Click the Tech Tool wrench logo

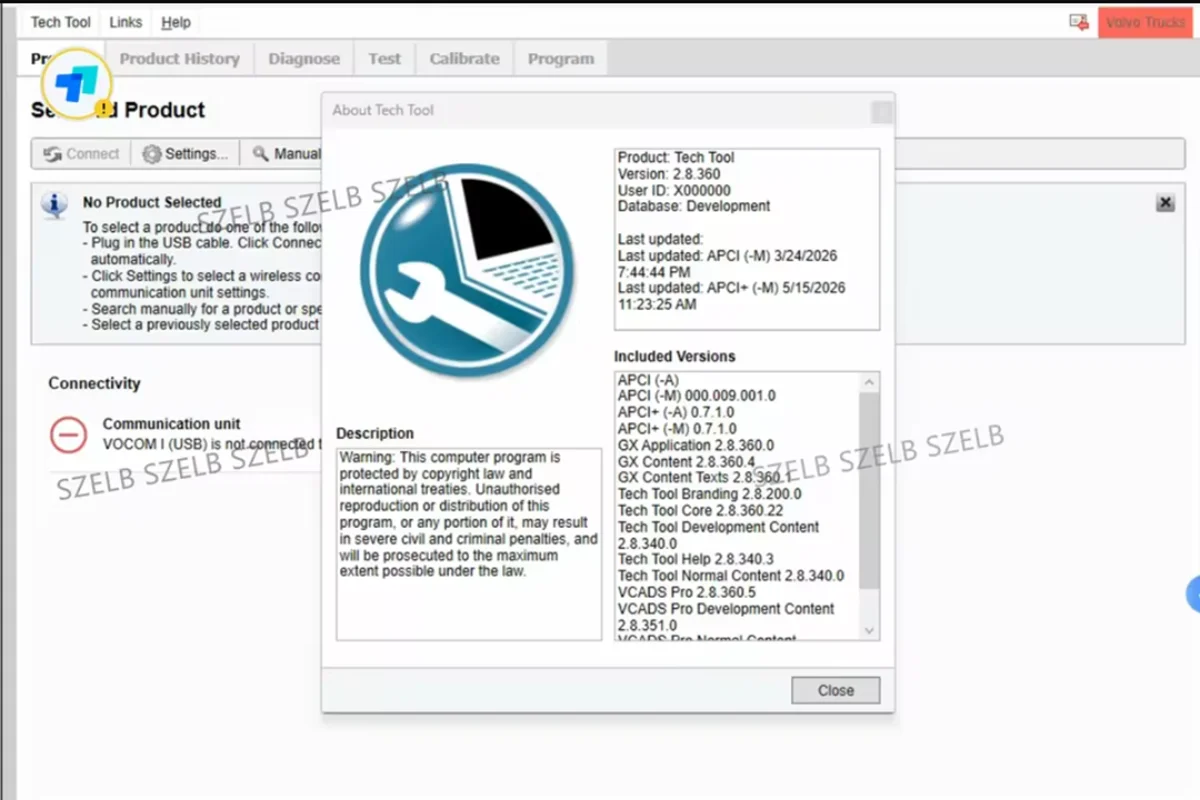[x=468, y=271]
